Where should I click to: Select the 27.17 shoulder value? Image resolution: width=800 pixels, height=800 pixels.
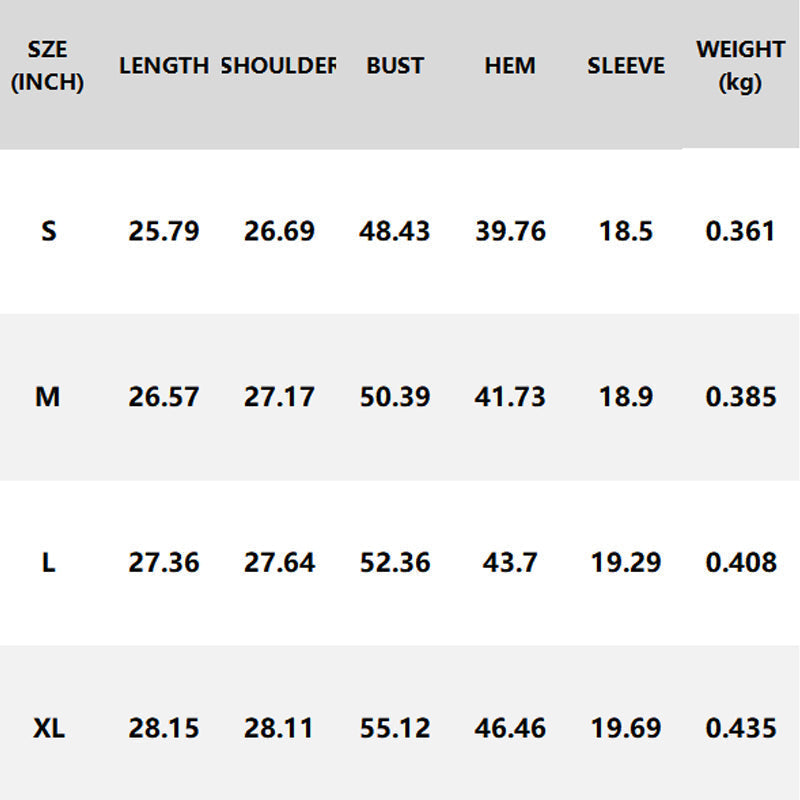279,397
